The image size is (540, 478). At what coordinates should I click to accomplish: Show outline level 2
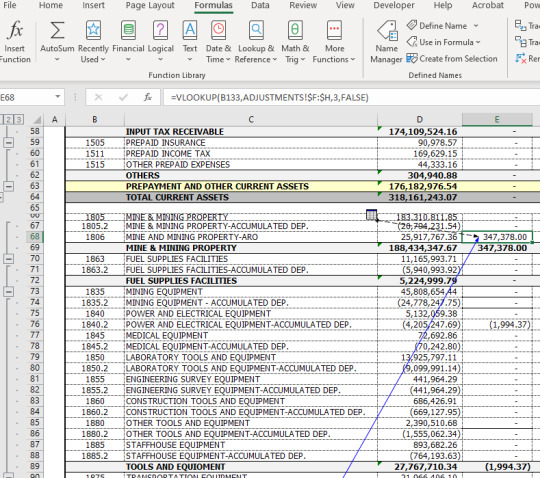coord(9,120)
